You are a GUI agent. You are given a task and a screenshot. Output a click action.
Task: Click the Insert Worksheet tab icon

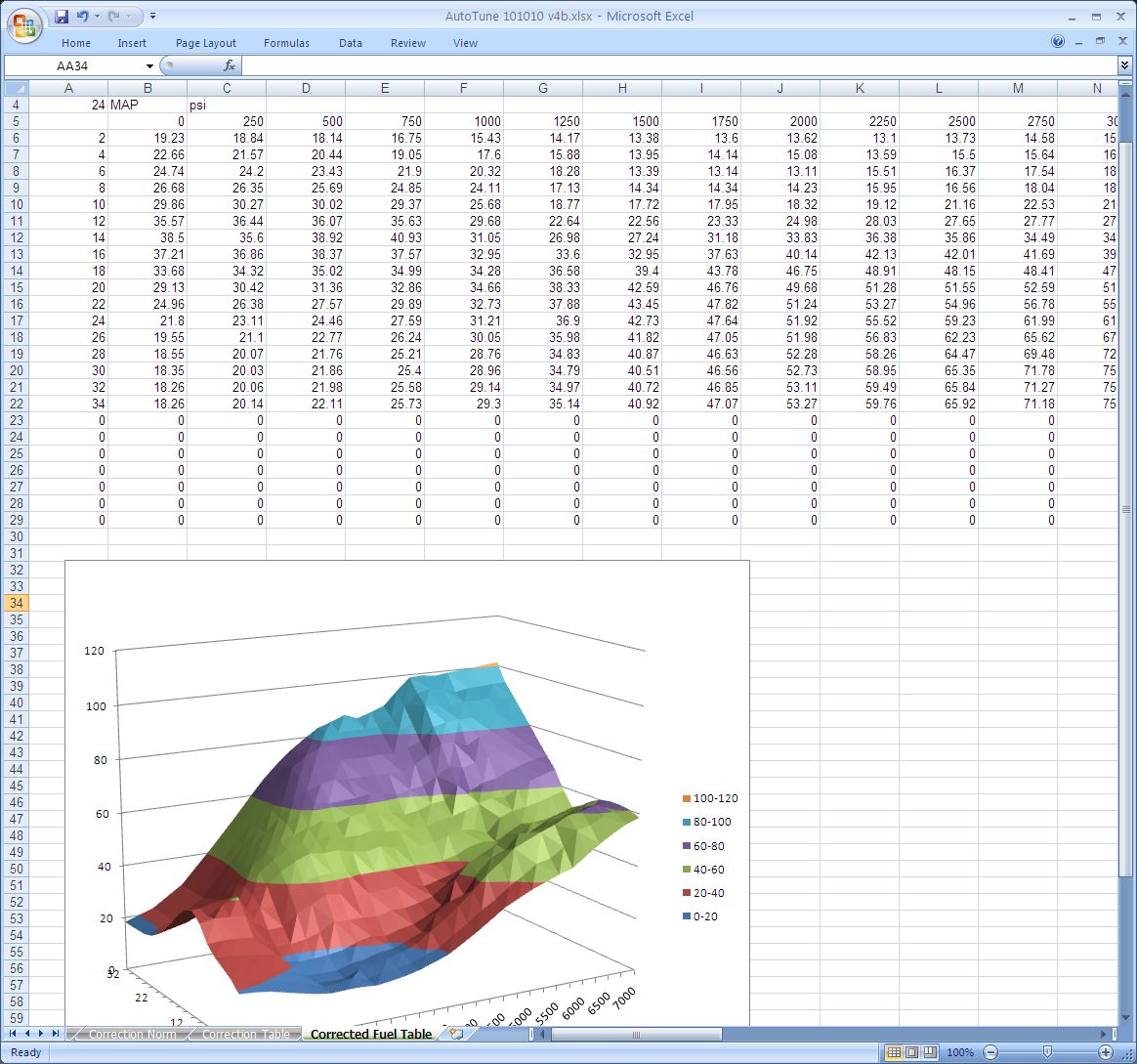point(453,1033)
